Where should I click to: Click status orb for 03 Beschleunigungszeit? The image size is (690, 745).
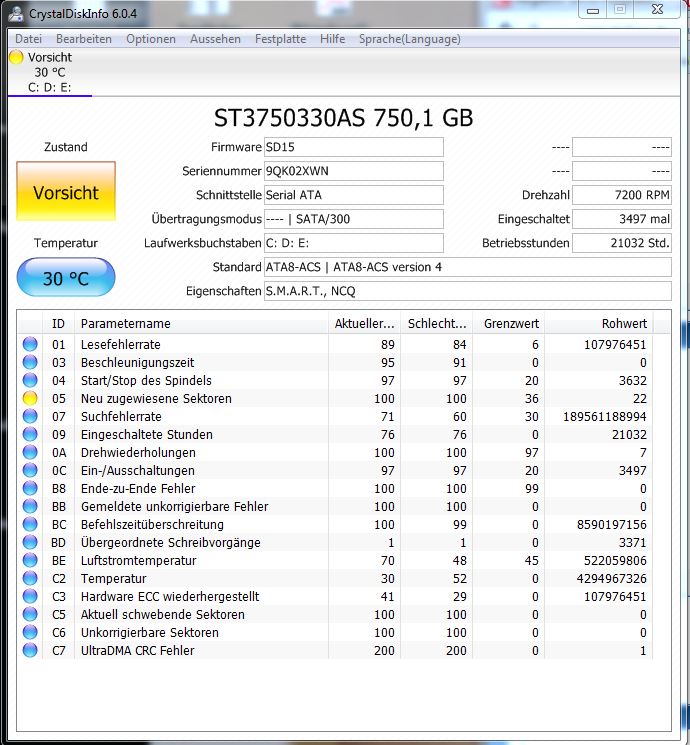tap(30, 362)
